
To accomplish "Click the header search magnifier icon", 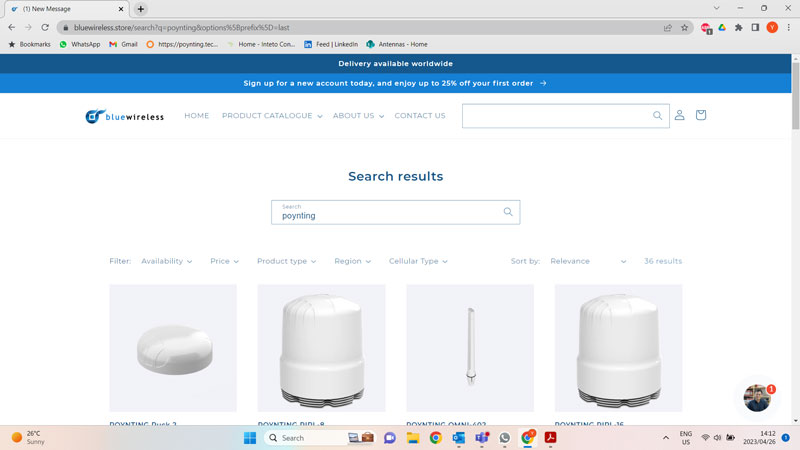I will click(x=657, y=115).
